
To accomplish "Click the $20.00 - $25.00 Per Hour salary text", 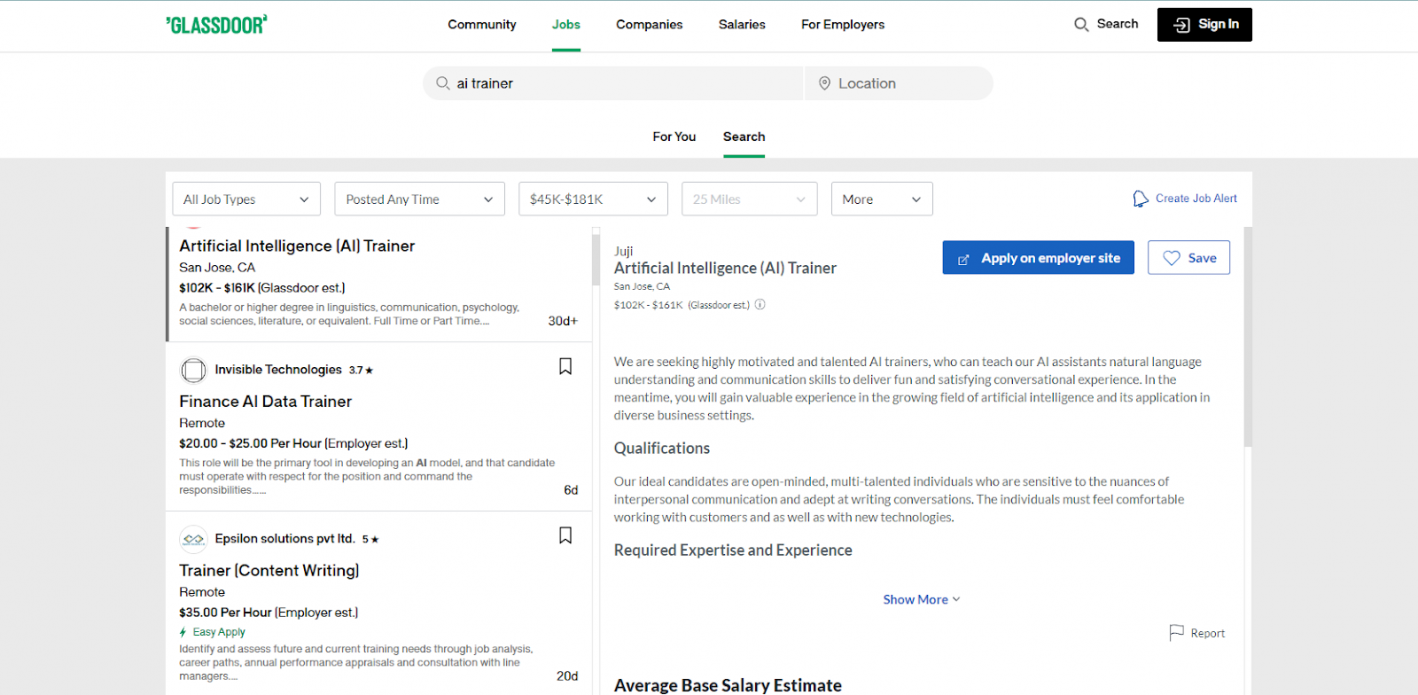I will tap(250, 443).
